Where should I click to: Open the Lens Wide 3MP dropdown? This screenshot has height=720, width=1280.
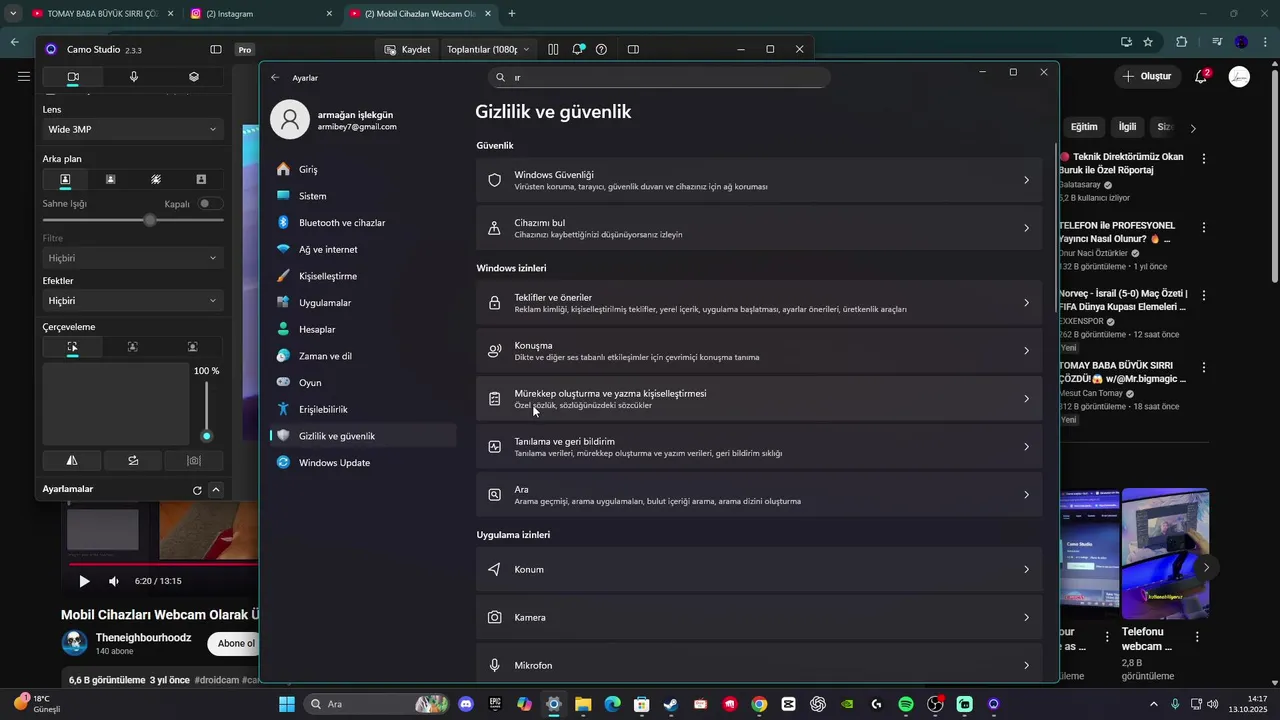coord(133,129)
